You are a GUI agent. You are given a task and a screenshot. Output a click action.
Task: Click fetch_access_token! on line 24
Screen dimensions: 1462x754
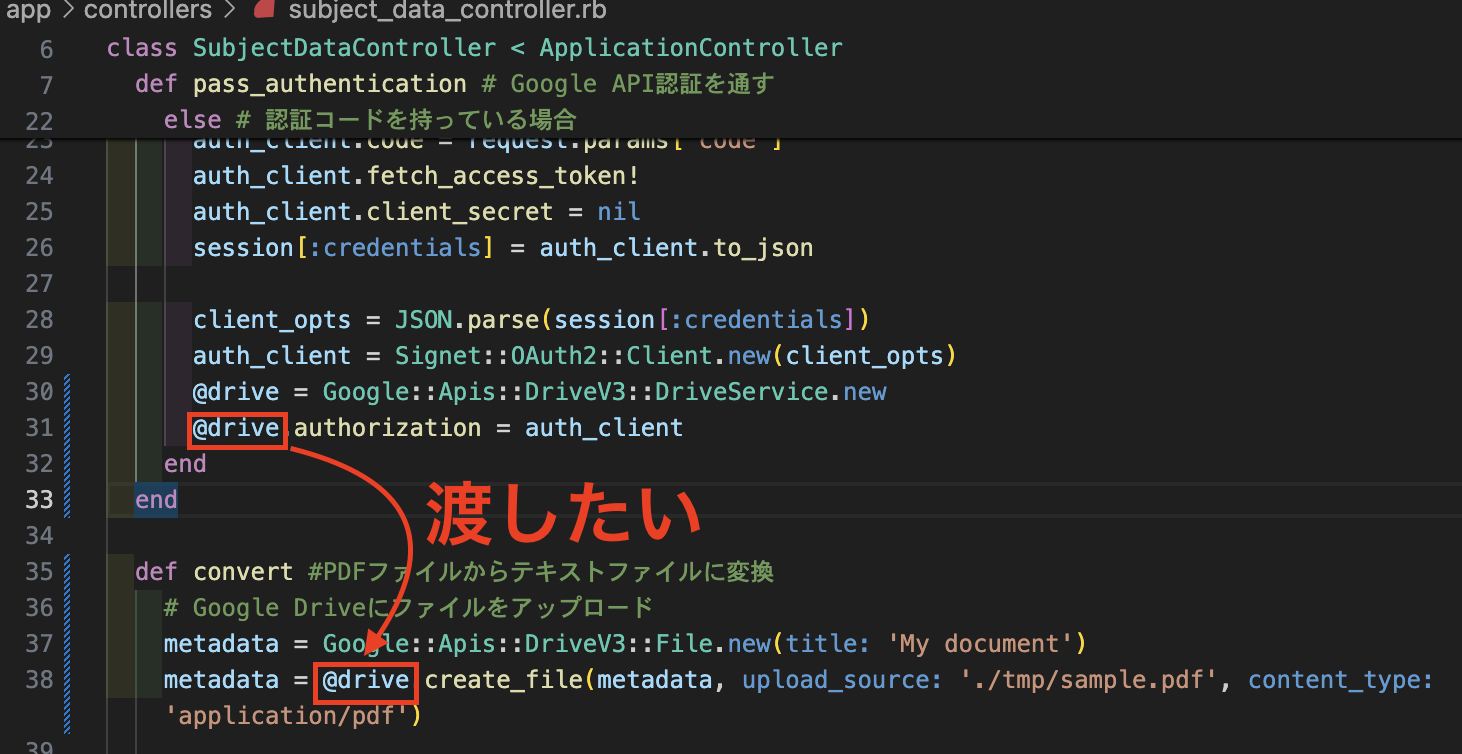[x=502, y=175]
